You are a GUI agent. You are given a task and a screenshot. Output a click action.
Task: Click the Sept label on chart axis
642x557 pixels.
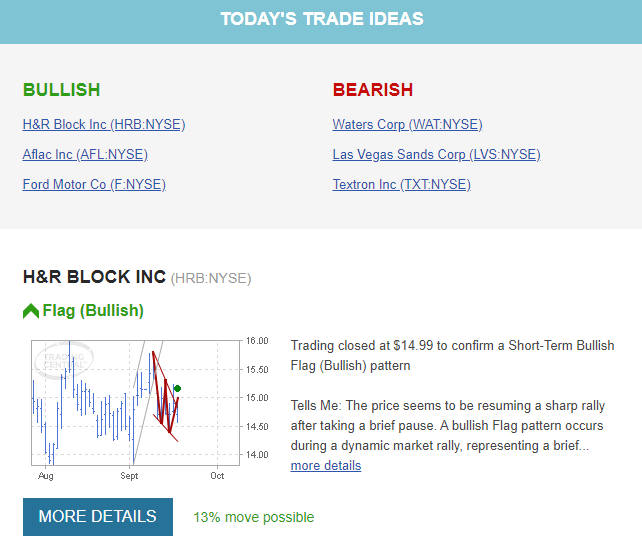(x=129, y=476)
